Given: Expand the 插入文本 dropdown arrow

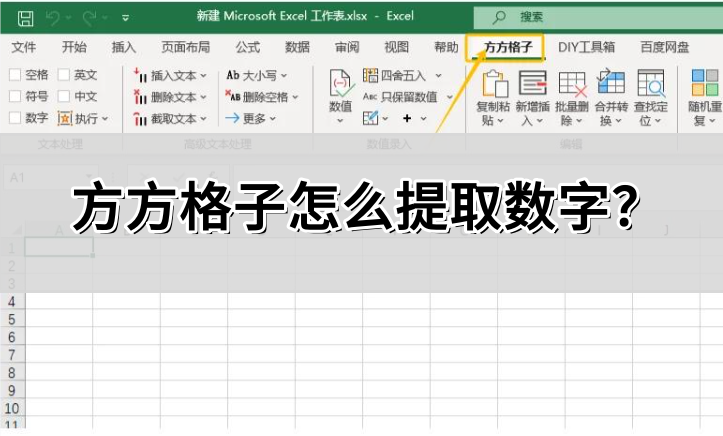Looking at the screenshot, I should click(x=203, y=76).
